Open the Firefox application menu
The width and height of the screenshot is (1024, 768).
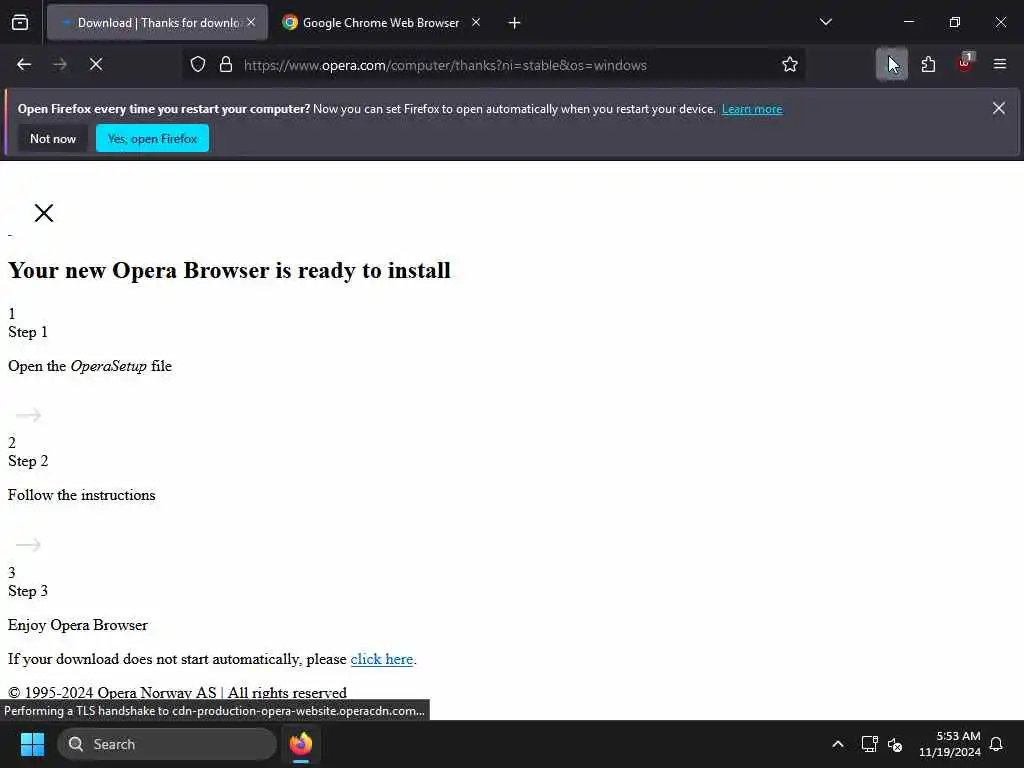tap(1000, 65)
